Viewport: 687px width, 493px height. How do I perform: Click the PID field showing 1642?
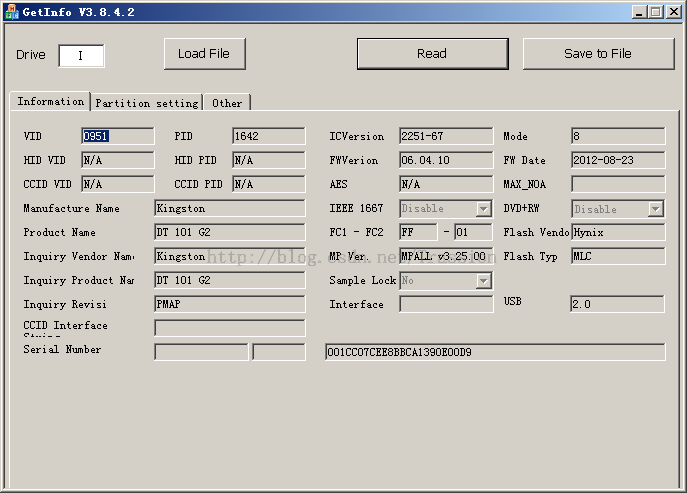(x=269, y=136)
